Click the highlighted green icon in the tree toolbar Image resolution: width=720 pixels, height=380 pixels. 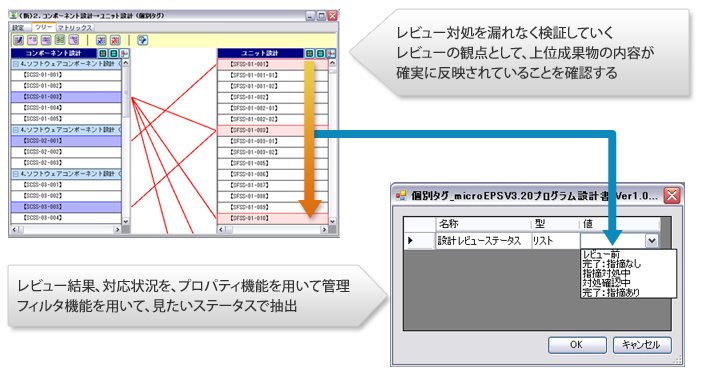click(60, 39)
